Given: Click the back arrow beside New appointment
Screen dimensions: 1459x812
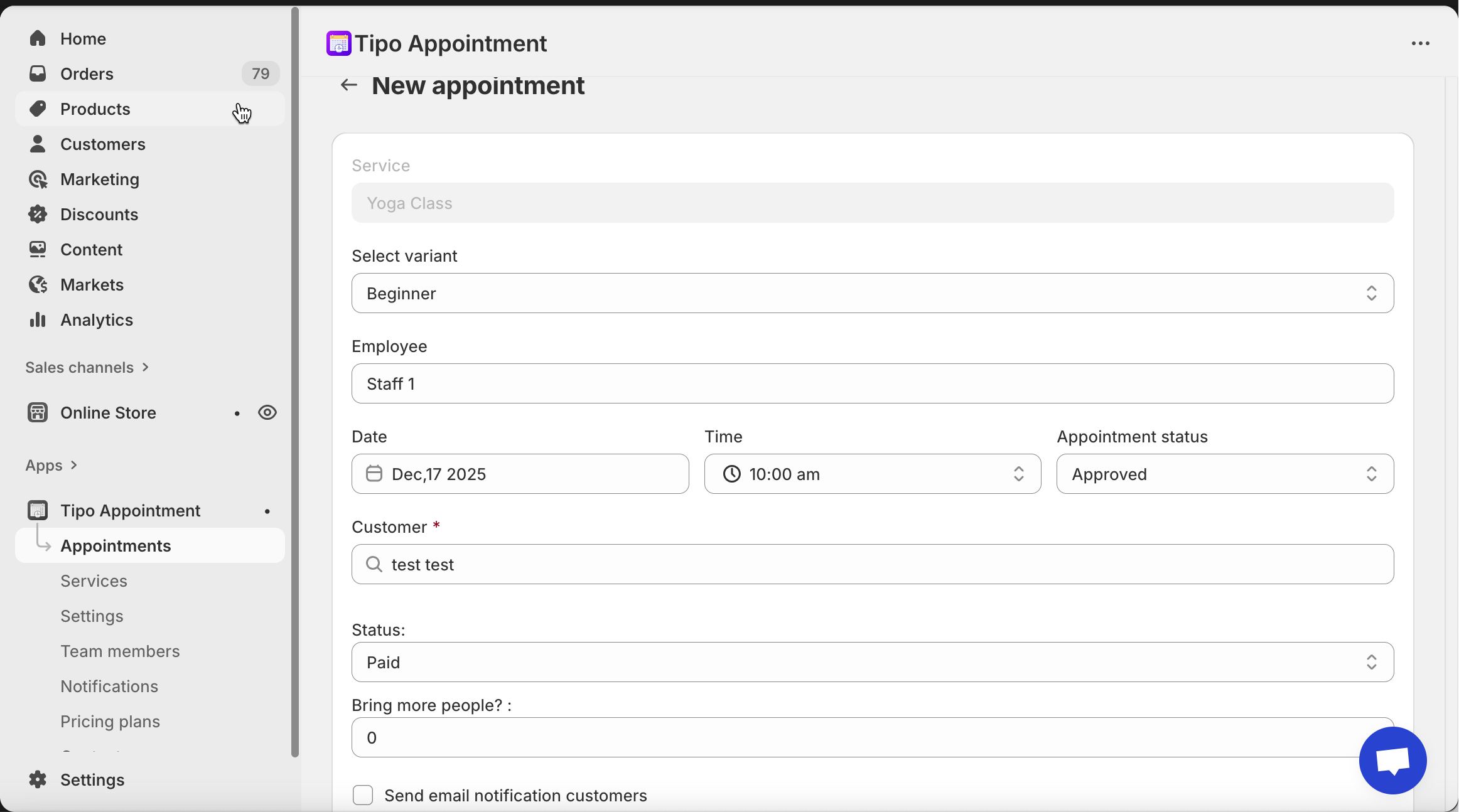Looking at the screenshot, I should tap(348, 85).
